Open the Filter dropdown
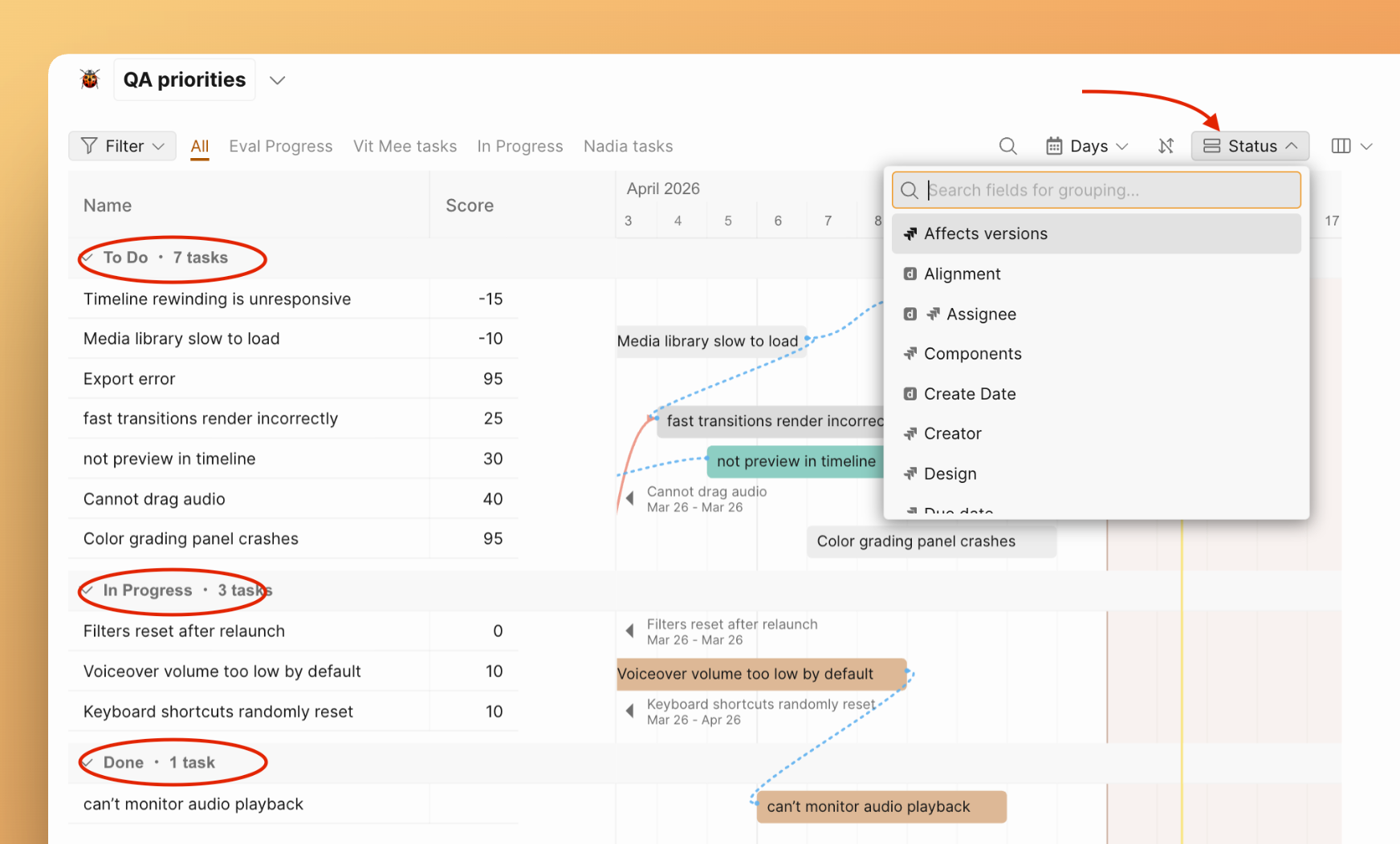The height and width of the screenshot is (844, 1400). click(x=123, y=146)
